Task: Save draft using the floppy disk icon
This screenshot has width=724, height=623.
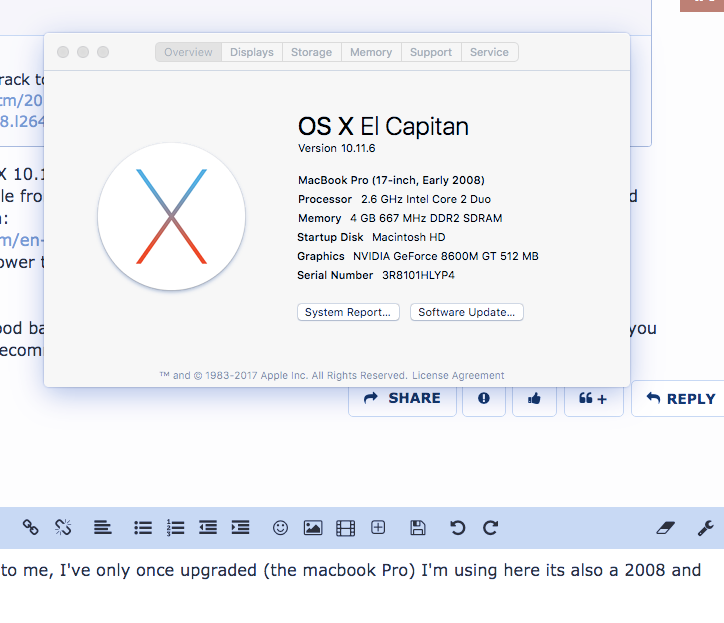Action: tap(418, 527)
